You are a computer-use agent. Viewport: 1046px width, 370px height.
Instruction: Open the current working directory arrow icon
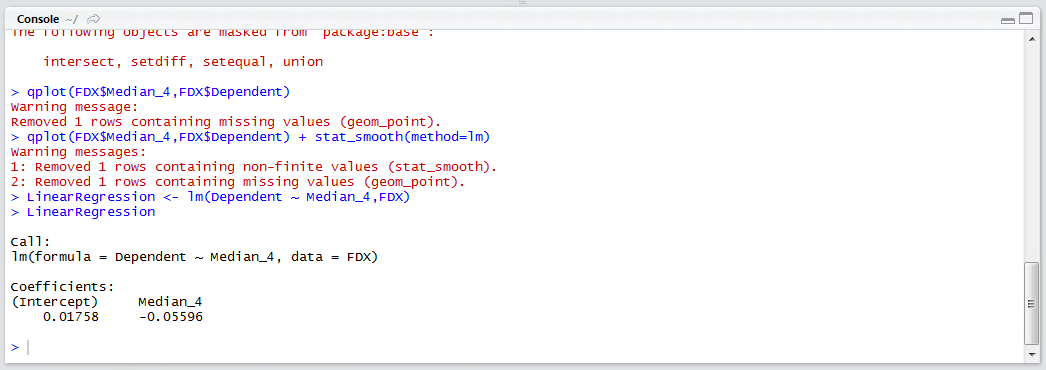(x=94, y=19)
